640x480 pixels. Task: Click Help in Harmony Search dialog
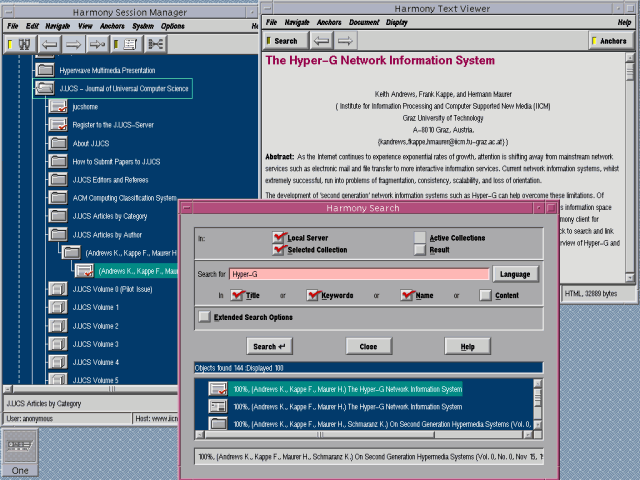point(467,347)
